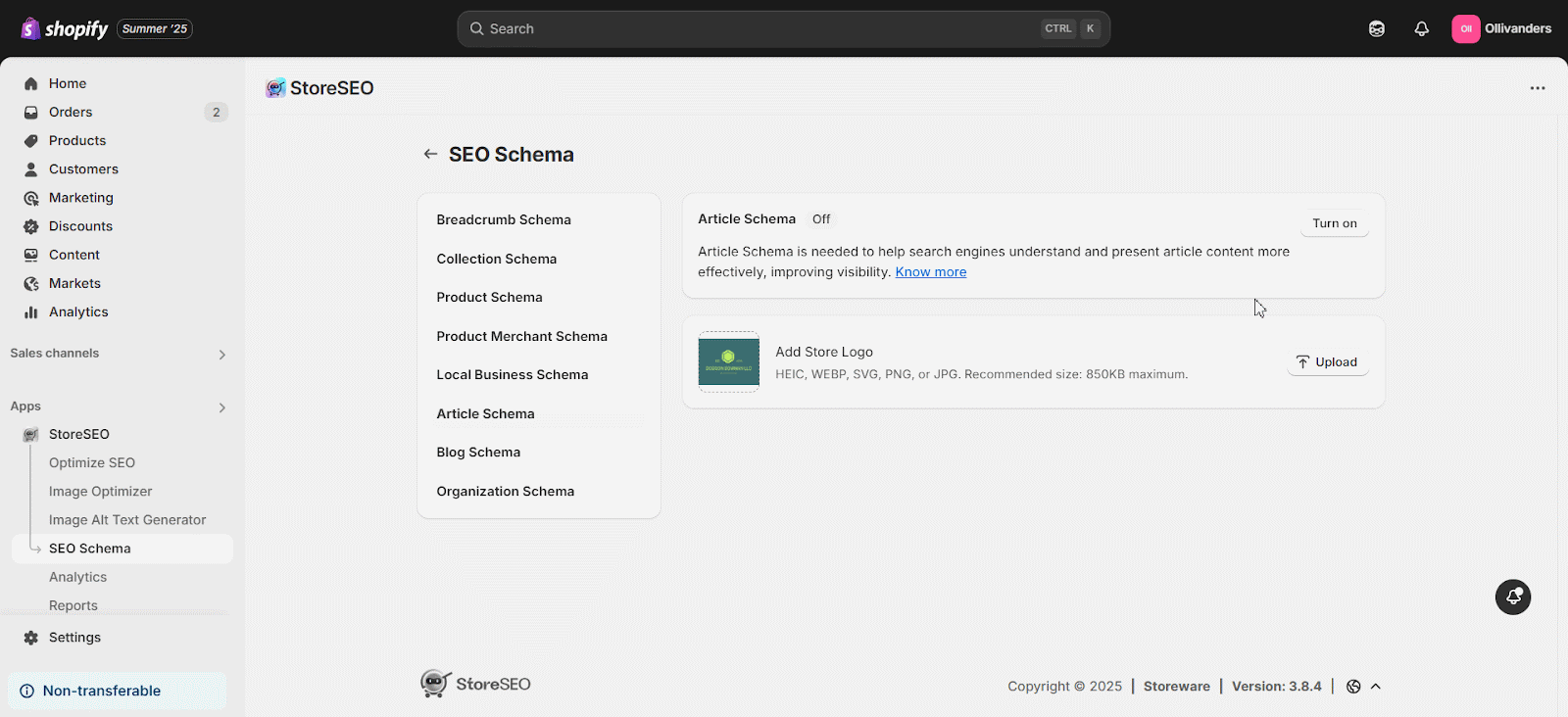Turn on Article Schema

point(1335,223)
